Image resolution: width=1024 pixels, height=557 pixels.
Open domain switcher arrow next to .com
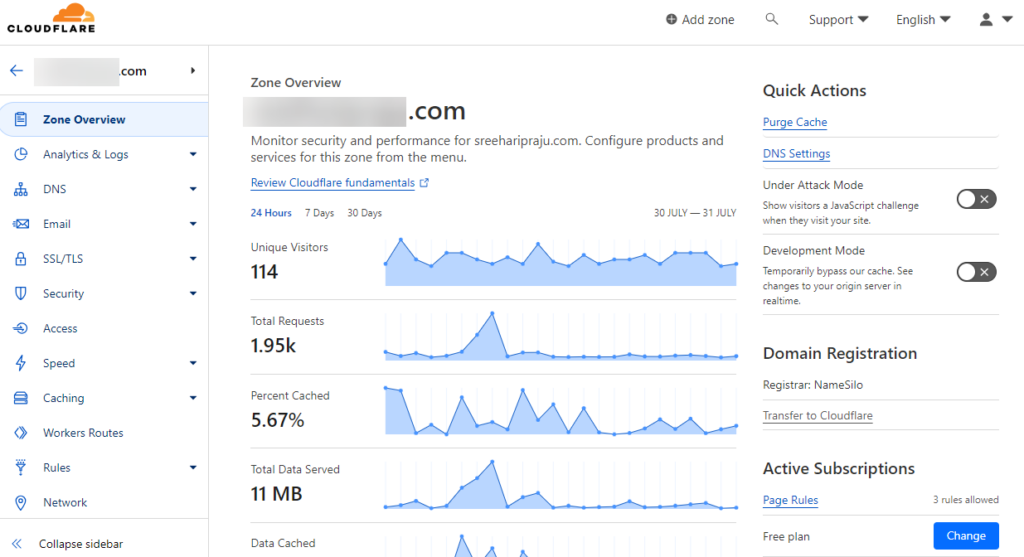(x=193, y=71)
